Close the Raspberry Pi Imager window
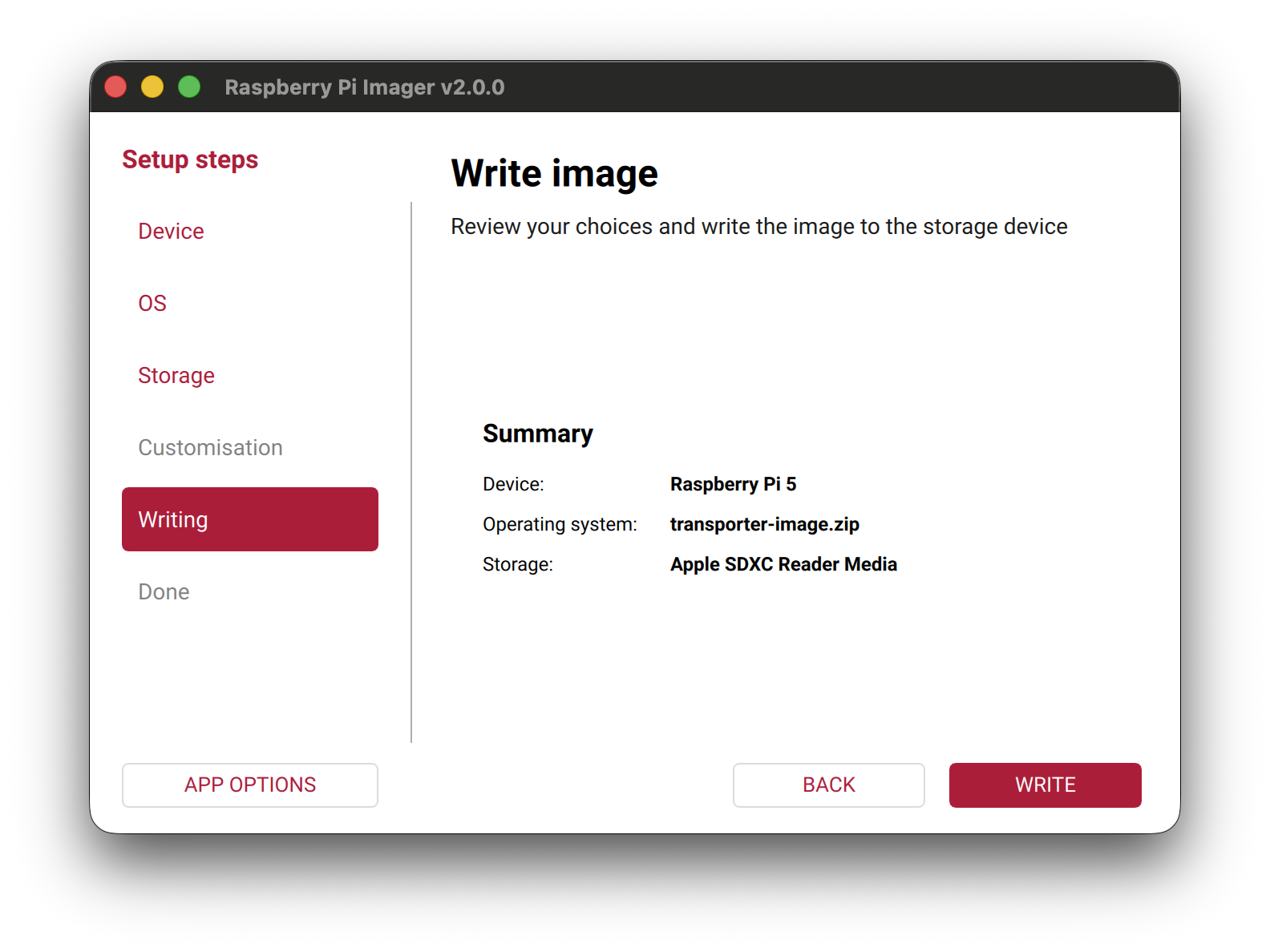 pyautogui.click(x=115, y=87)
